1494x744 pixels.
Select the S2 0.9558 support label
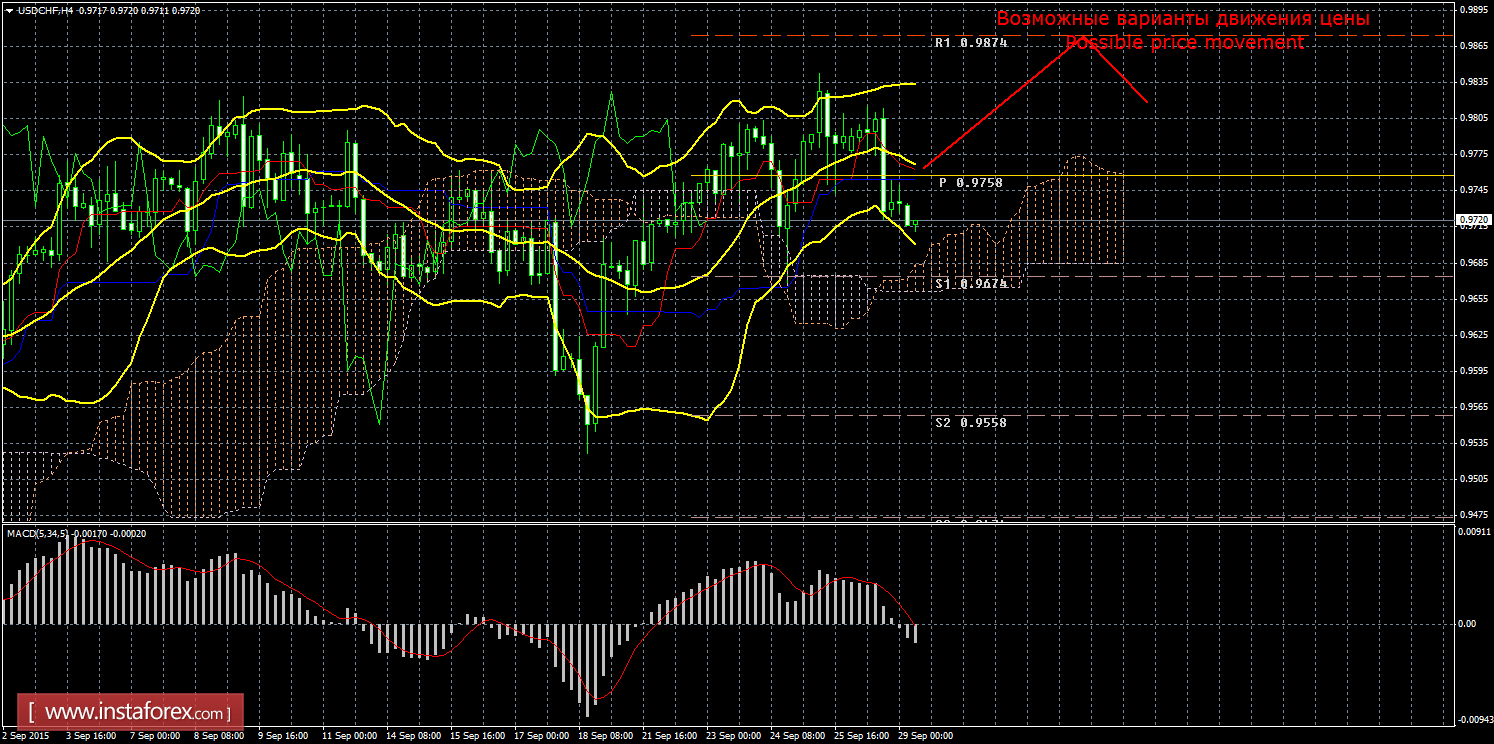tap(971, 422)
